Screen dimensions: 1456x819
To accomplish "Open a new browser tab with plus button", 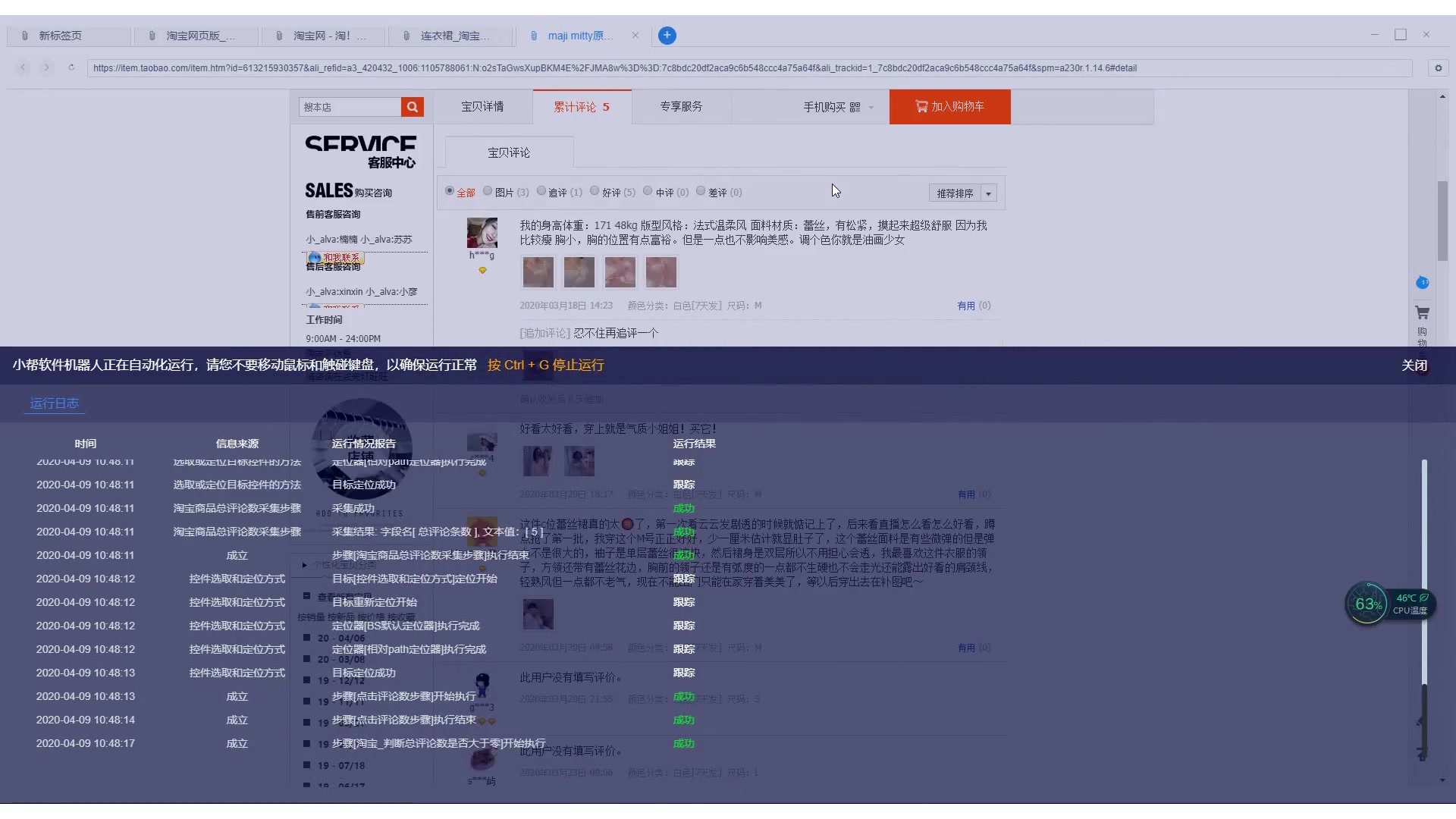I will pos(667,36).
